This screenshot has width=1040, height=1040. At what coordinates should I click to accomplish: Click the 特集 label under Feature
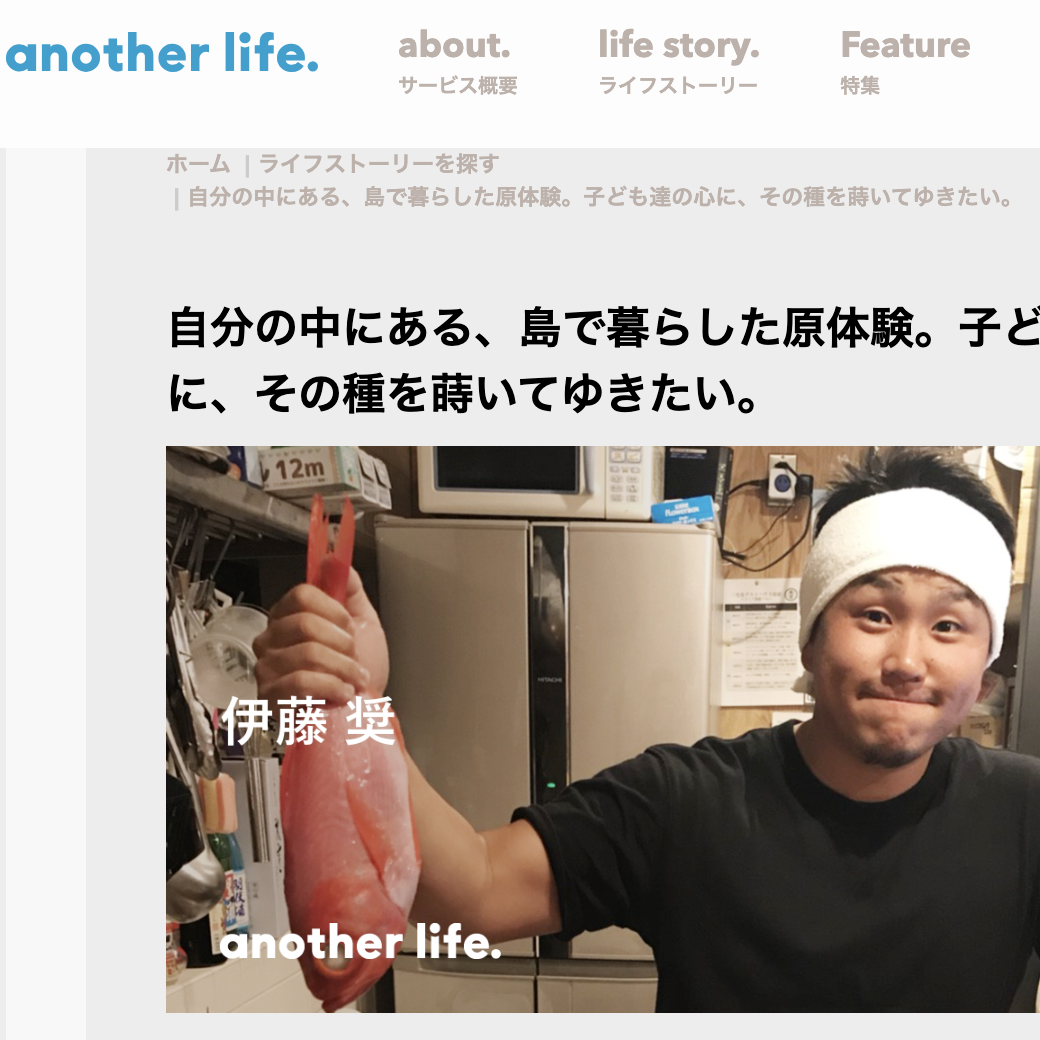860,86
